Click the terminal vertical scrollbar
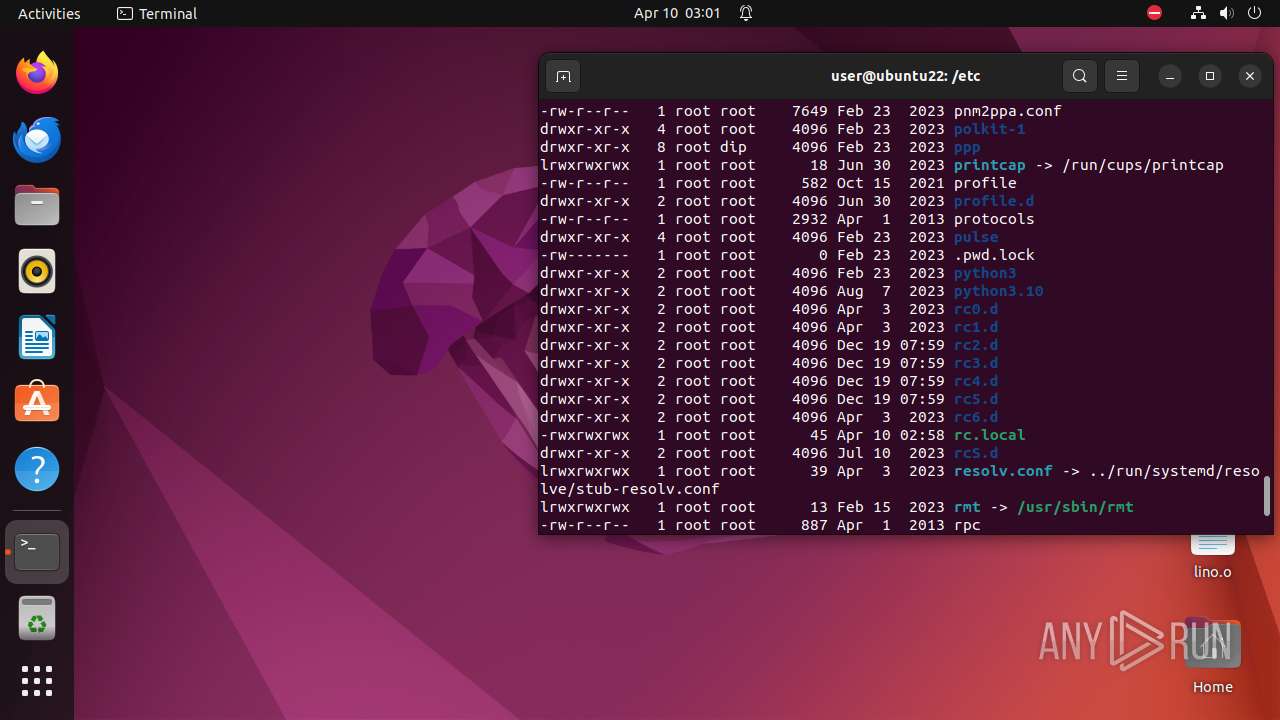1280x720 pixels. coord(1267,496)
